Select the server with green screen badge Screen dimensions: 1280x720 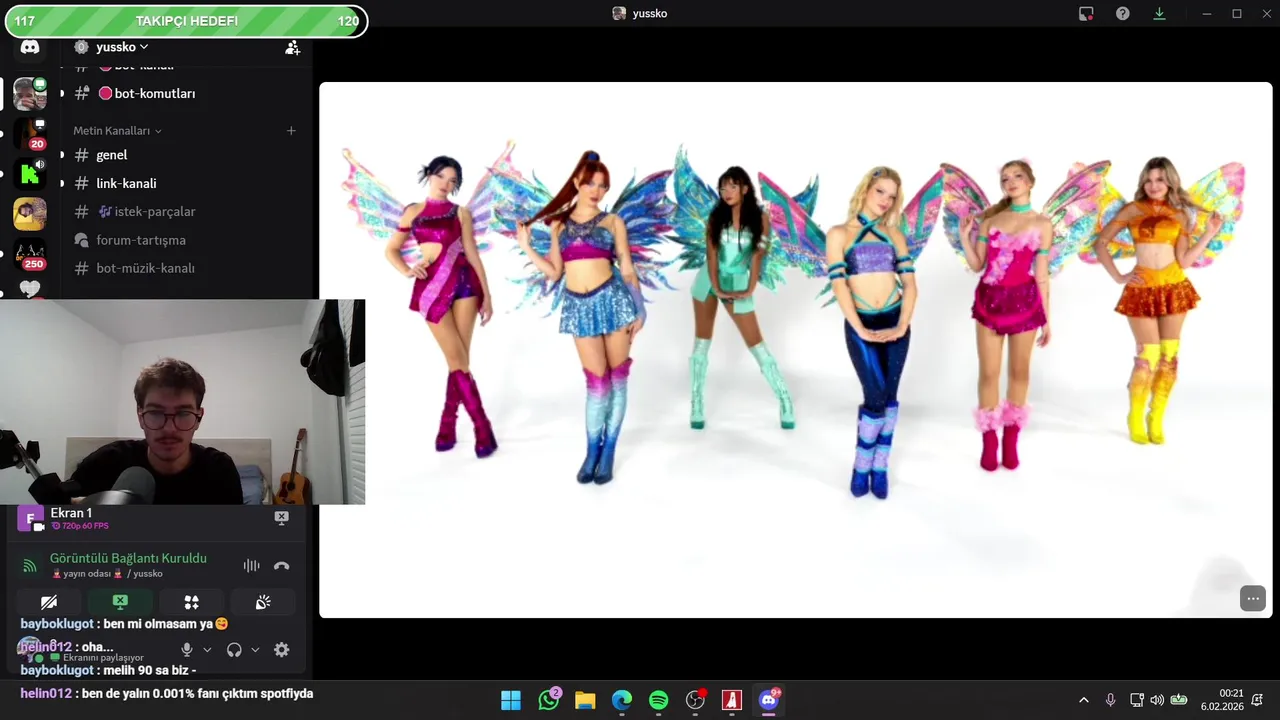30,93
